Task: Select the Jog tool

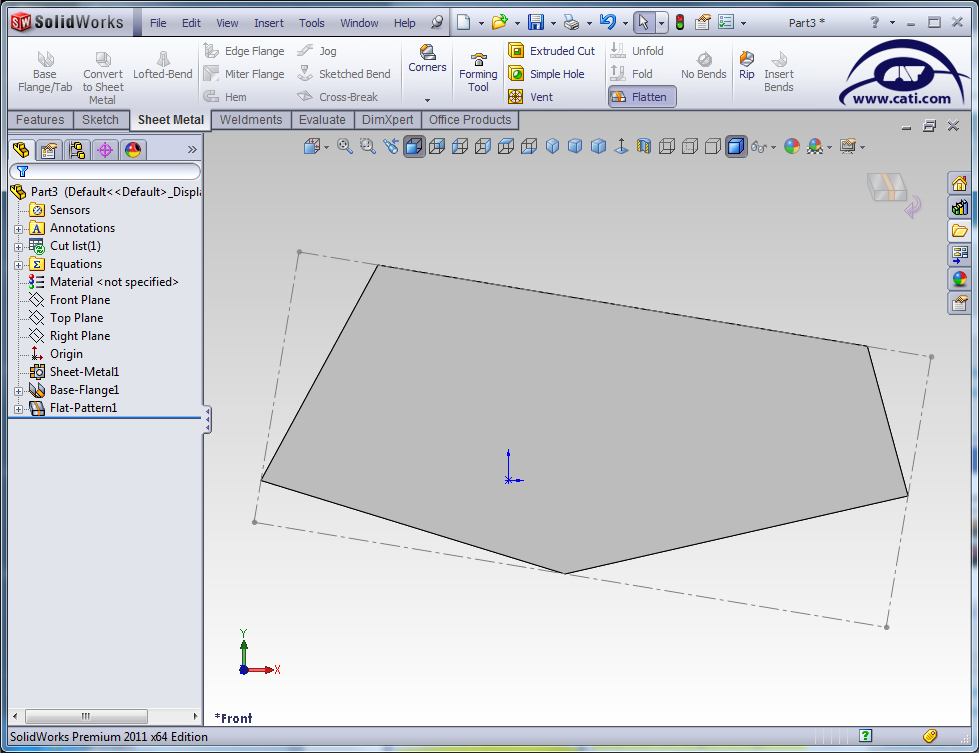Action: [317, 51]
